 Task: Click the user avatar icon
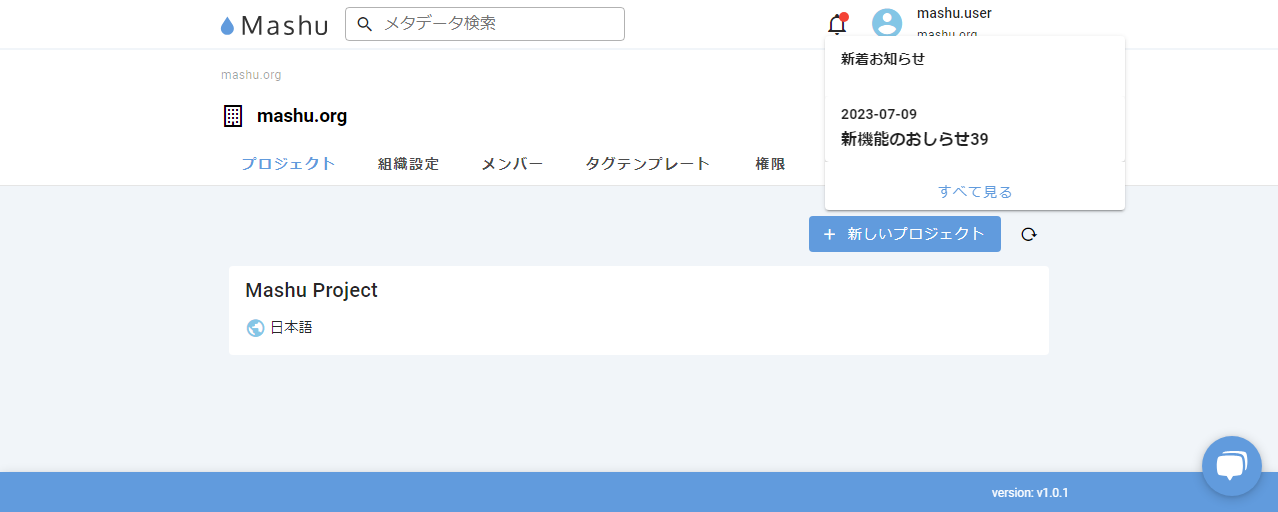coord(887,24)
